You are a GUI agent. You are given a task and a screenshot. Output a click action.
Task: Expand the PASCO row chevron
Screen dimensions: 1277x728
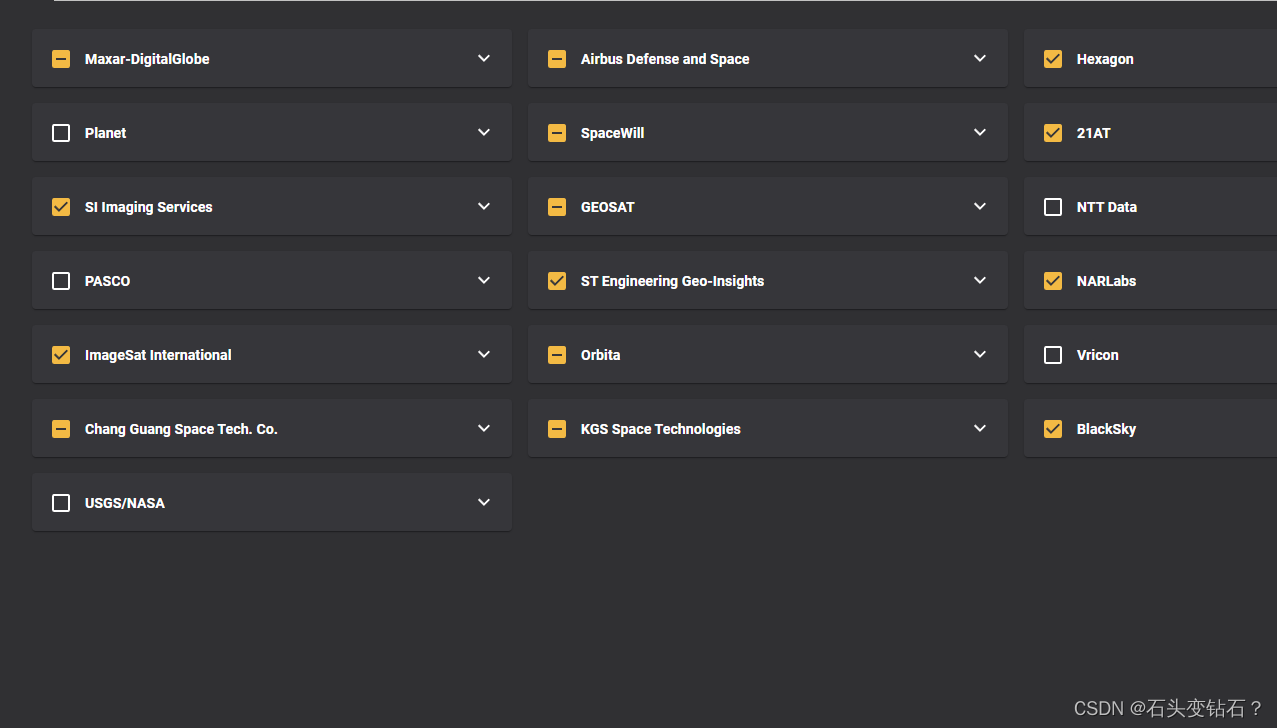[x=484, y=281]
